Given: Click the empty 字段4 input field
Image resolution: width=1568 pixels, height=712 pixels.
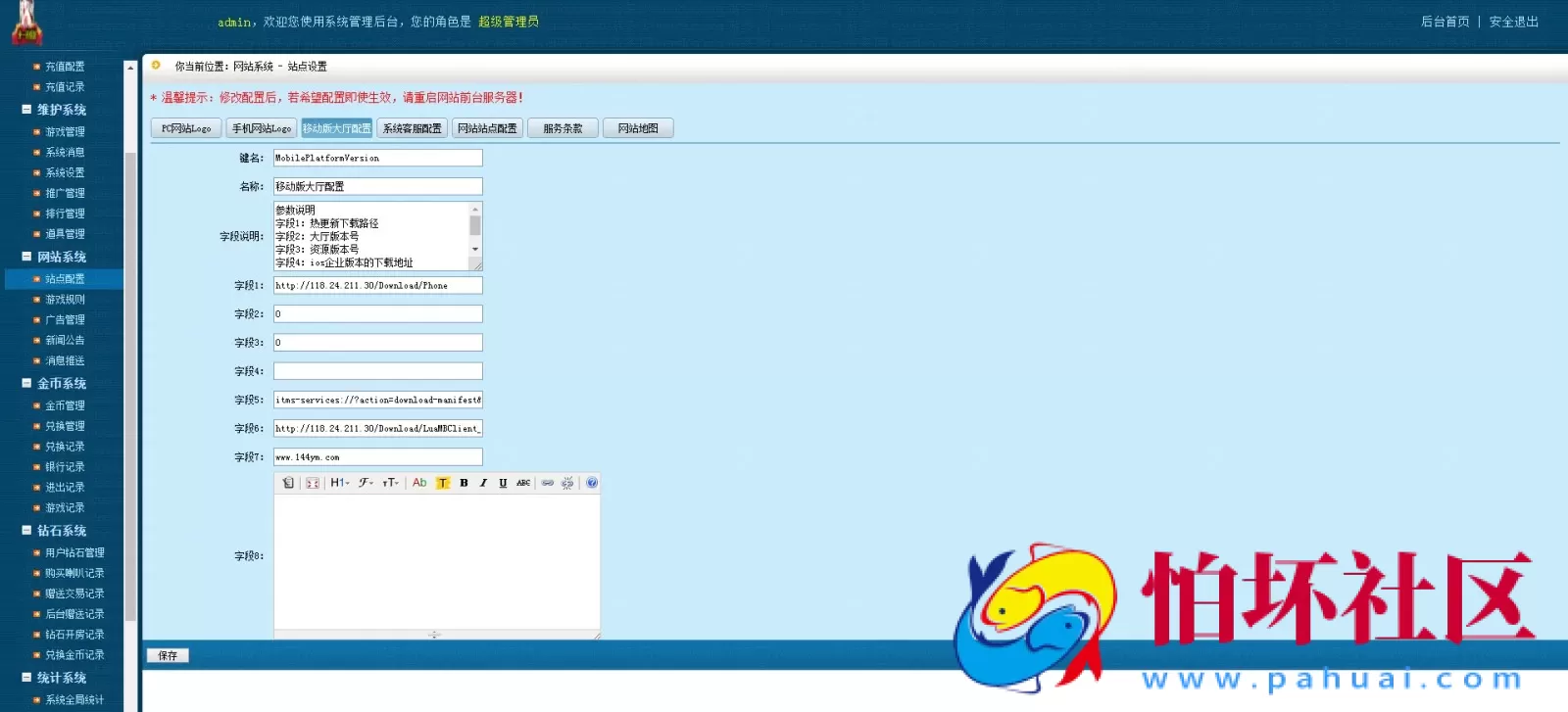Looking at the screenshot, I should pos(378,371).
